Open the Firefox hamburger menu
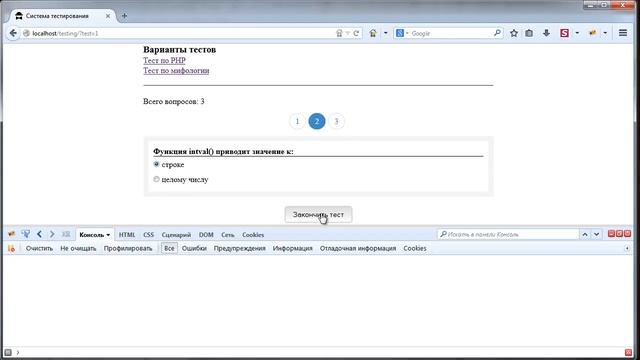Screen dimensions: 640x360 [x=623, y=33]
